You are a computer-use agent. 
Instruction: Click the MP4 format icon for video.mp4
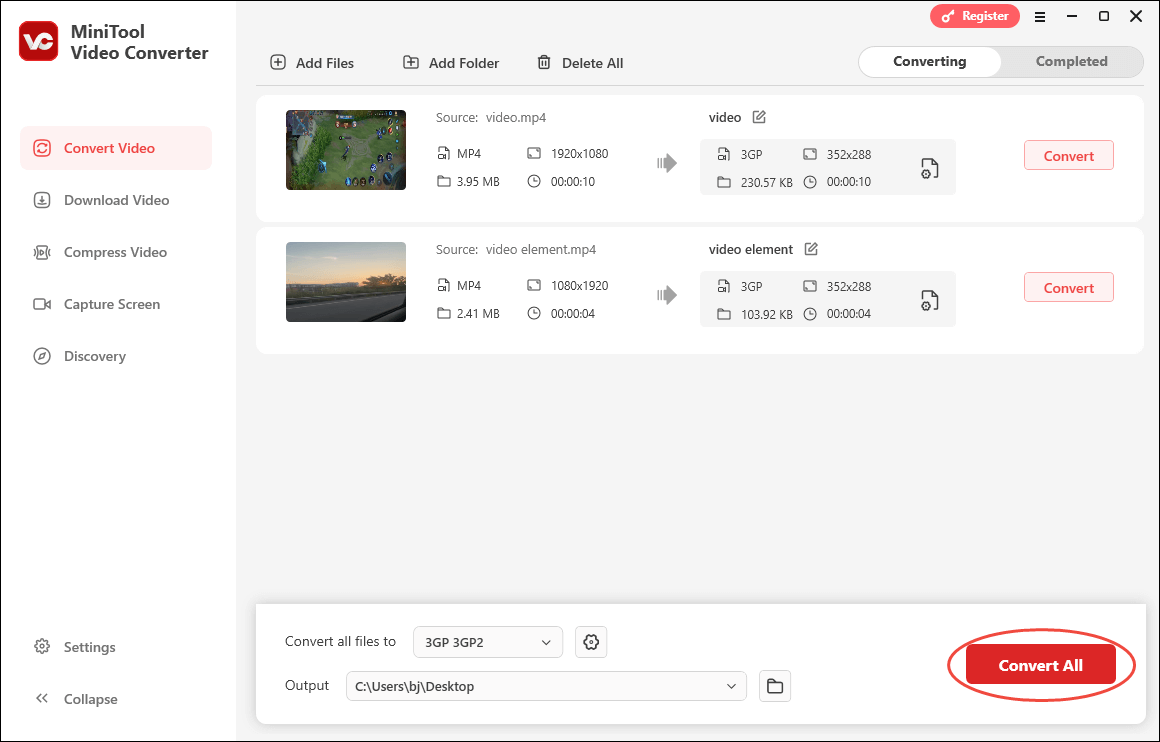coord(443,153)
